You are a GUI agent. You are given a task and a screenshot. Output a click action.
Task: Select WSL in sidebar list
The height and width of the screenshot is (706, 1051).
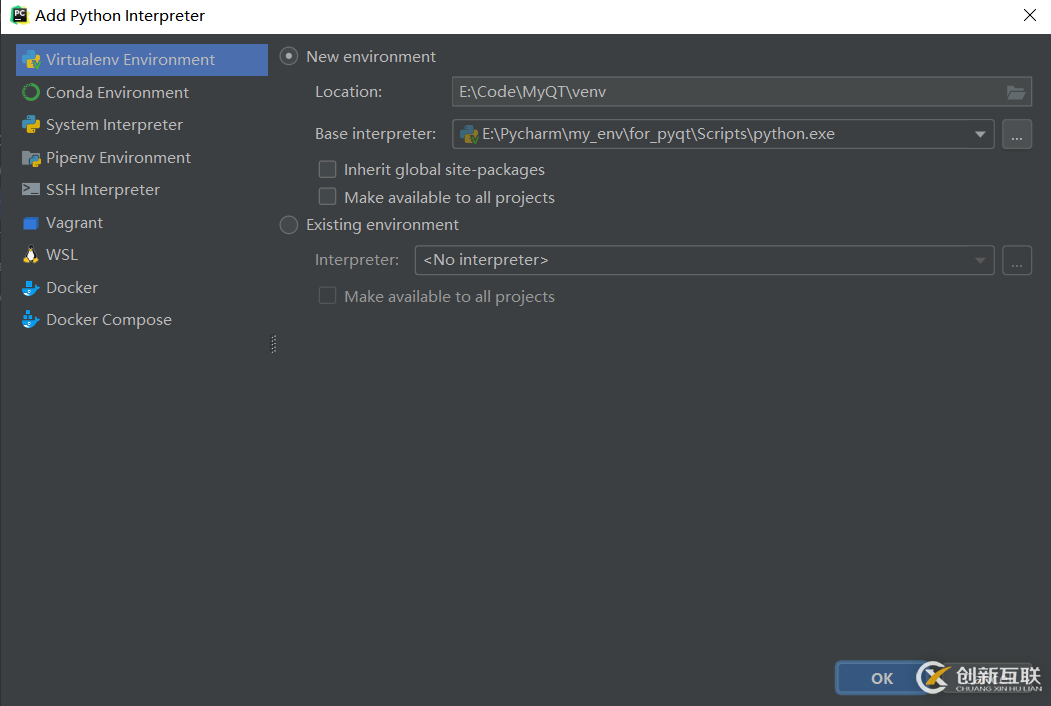pos(141,255)
